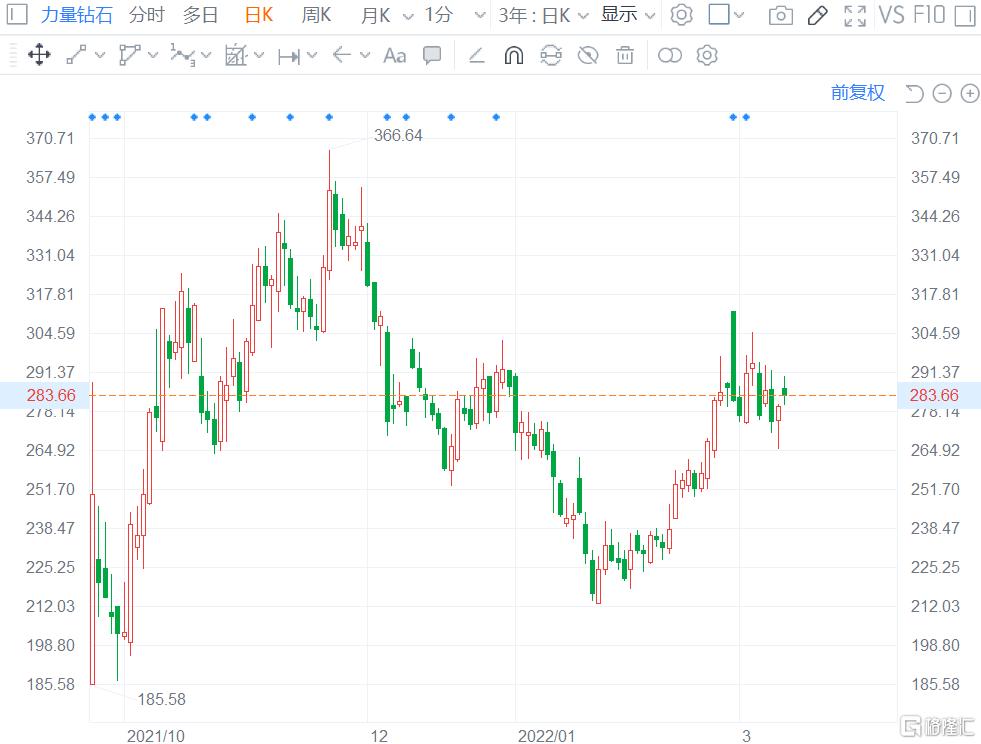Open the 显示 display dropdown
The height and width of the screenshot is (744, 981).
pyautogui.click(x=628, y=15)
